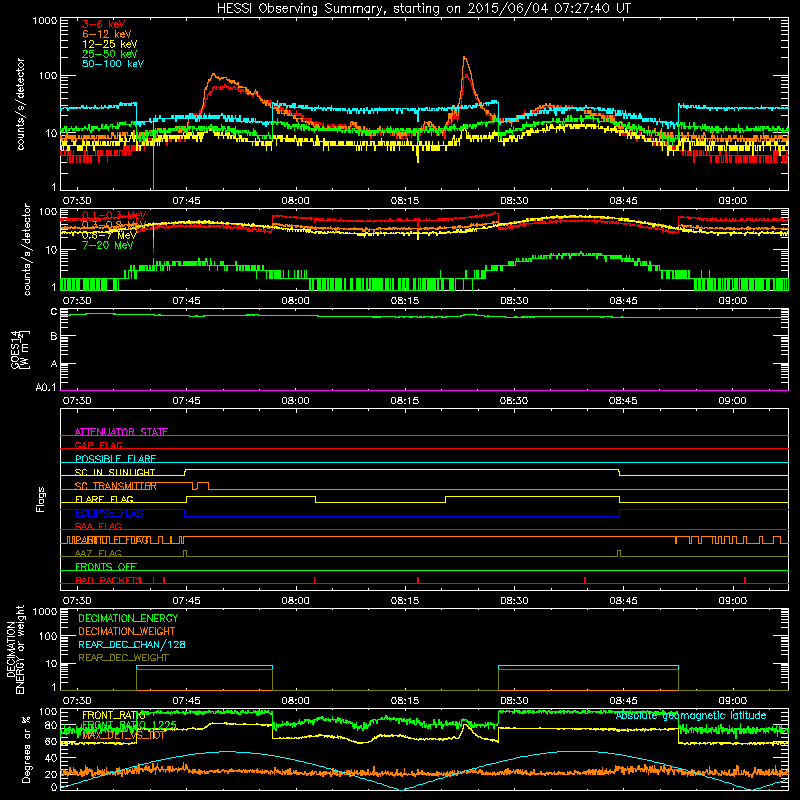This screenshot has height=800, width=800.
Task: Click the 0.8-7 MeV legend label
Action: tap(109, 235)
